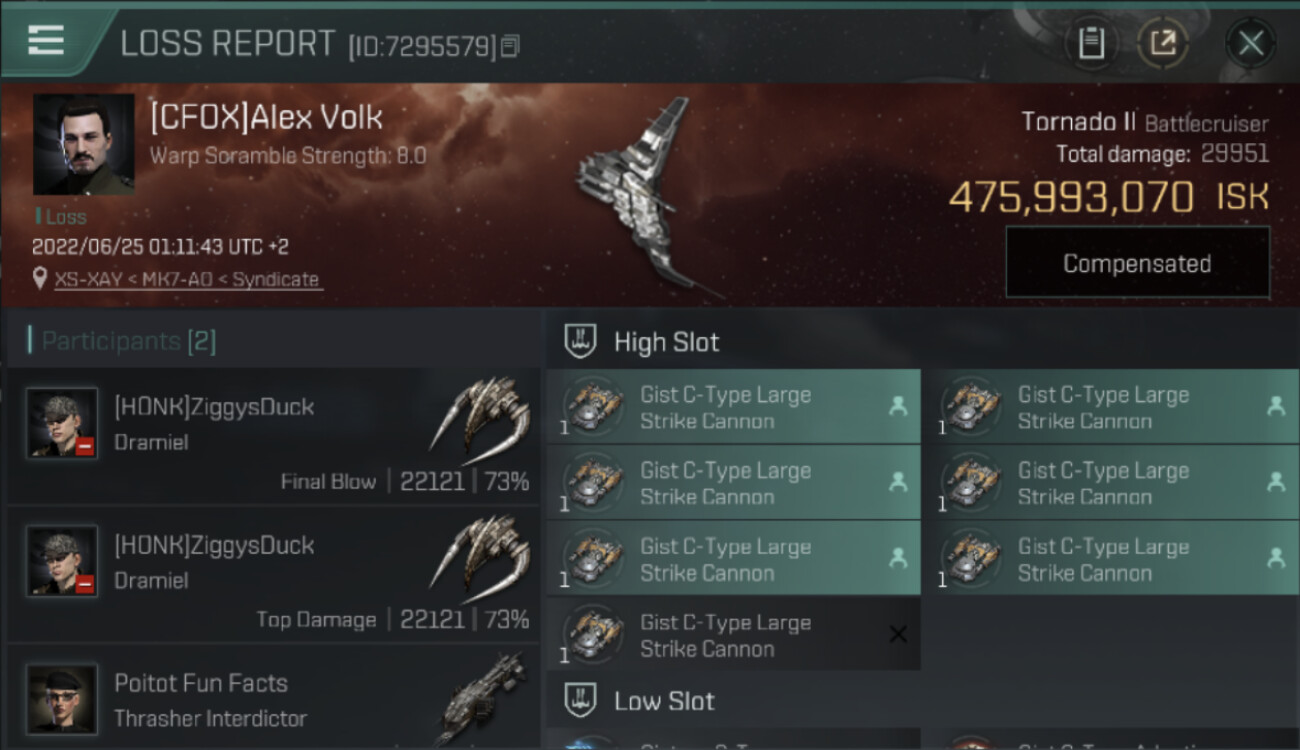
Task: Click the Compensated button
Action: [x=1137, y=263]
